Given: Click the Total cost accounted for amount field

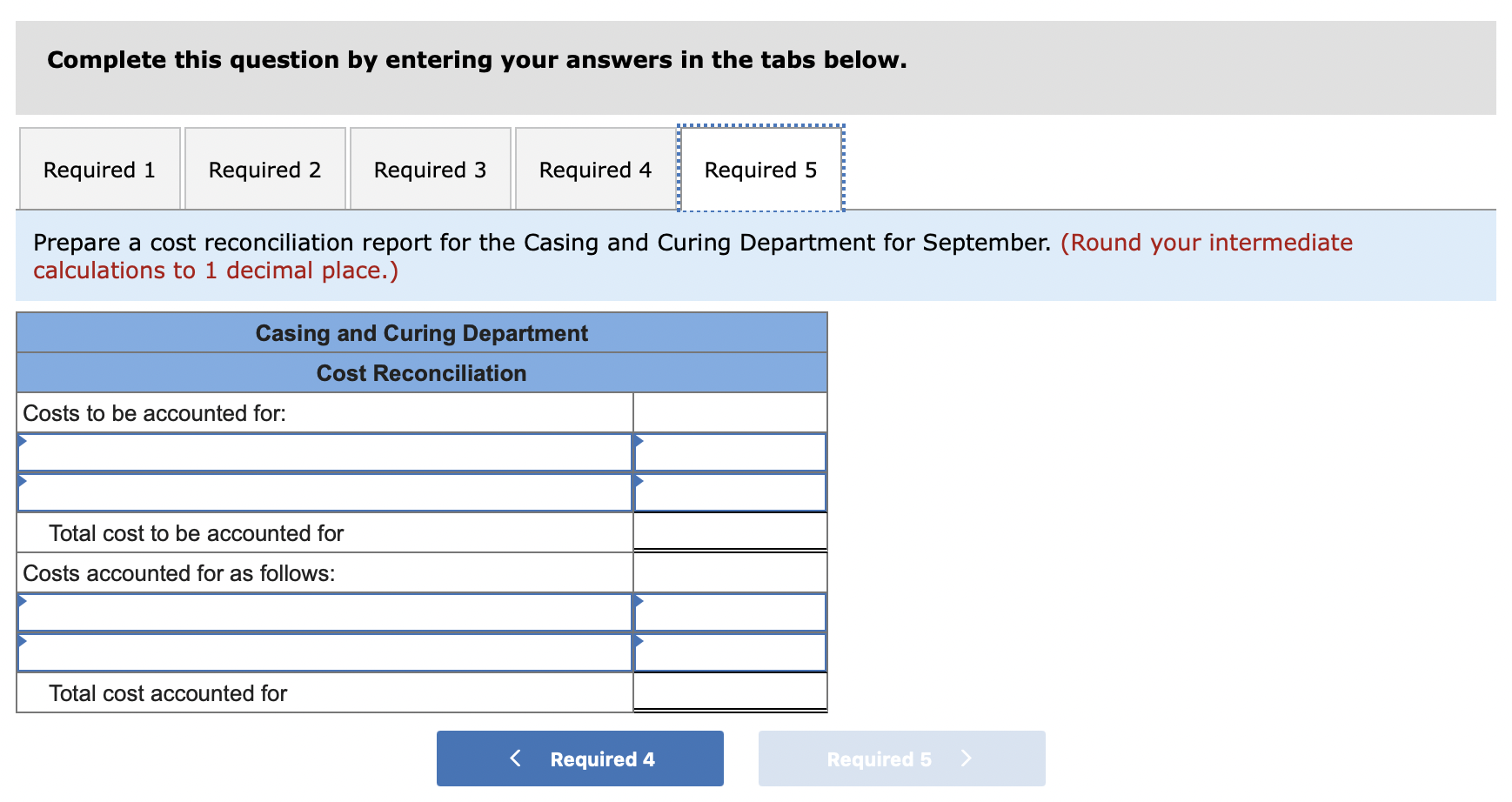Looking at the screenshot, I should coord(729,691).
